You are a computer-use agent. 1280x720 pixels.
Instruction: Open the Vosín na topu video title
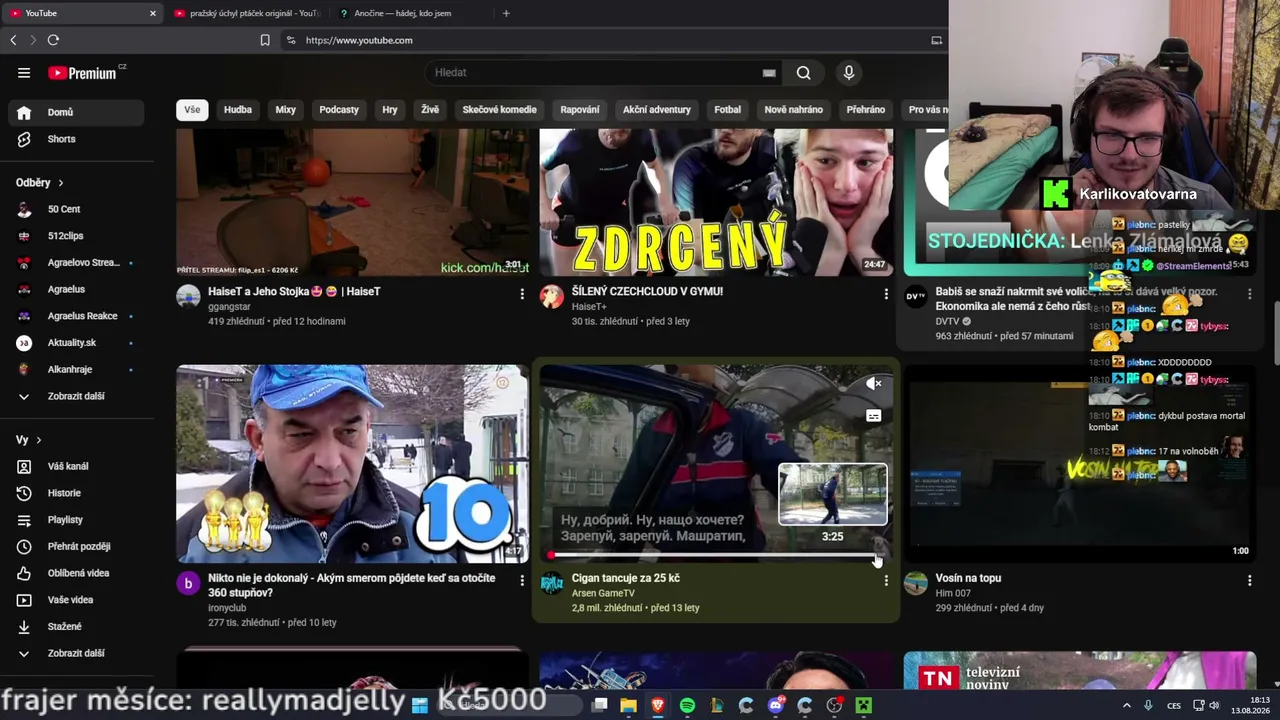(968, 578)
